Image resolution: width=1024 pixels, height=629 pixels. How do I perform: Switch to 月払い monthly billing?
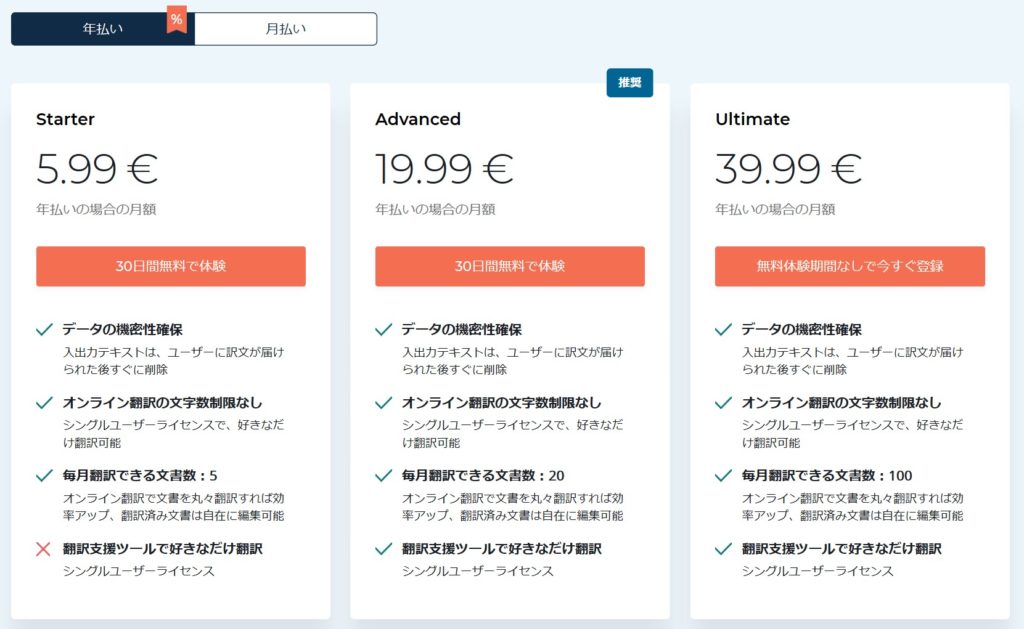(285, 29)
